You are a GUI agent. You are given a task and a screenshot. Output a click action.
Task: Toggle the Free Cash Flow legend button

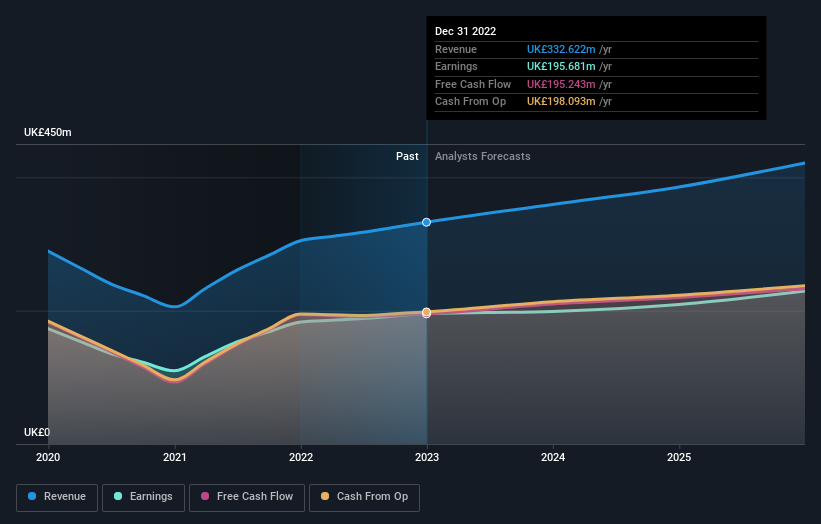(x=247, y=497)
